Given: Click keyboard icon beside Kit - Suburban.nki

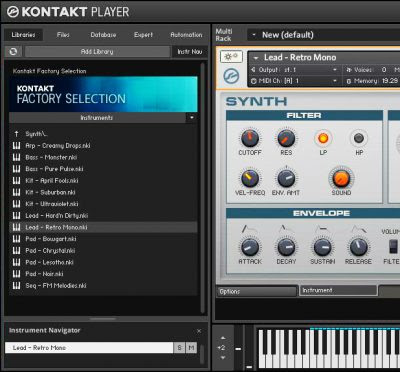Looking at the screenshot, I should pyautogui.click(x=16, y=192).
